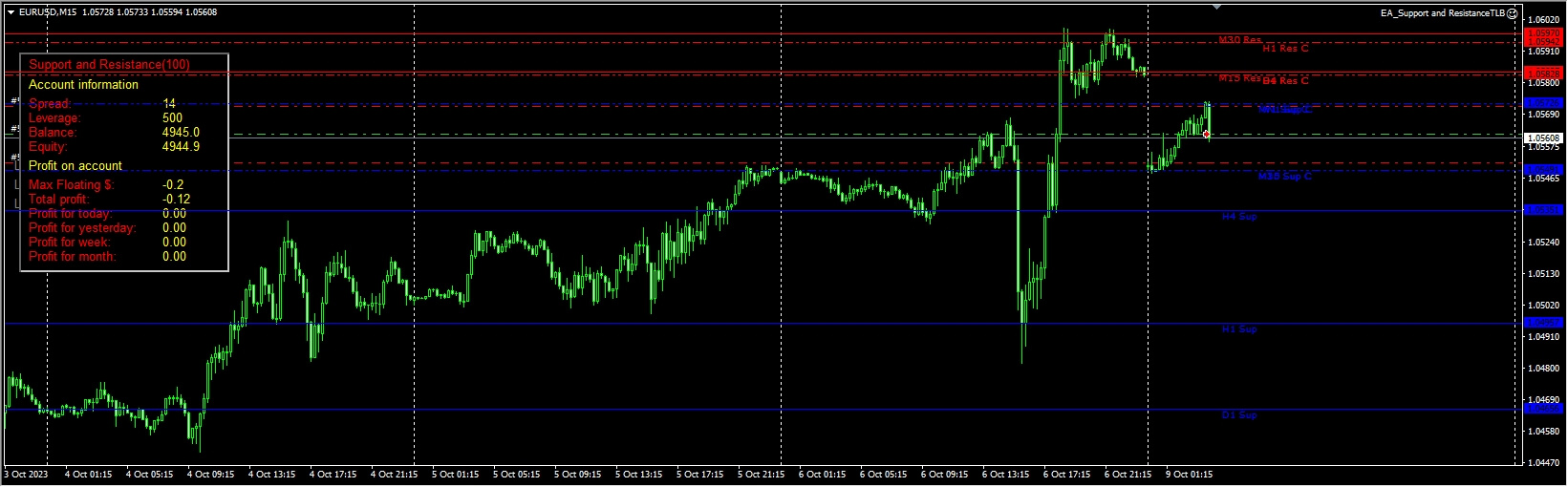This screenshot has width=1568, height=487.
Task: Click the Profit for today label
Action: [x=70, y=213]
